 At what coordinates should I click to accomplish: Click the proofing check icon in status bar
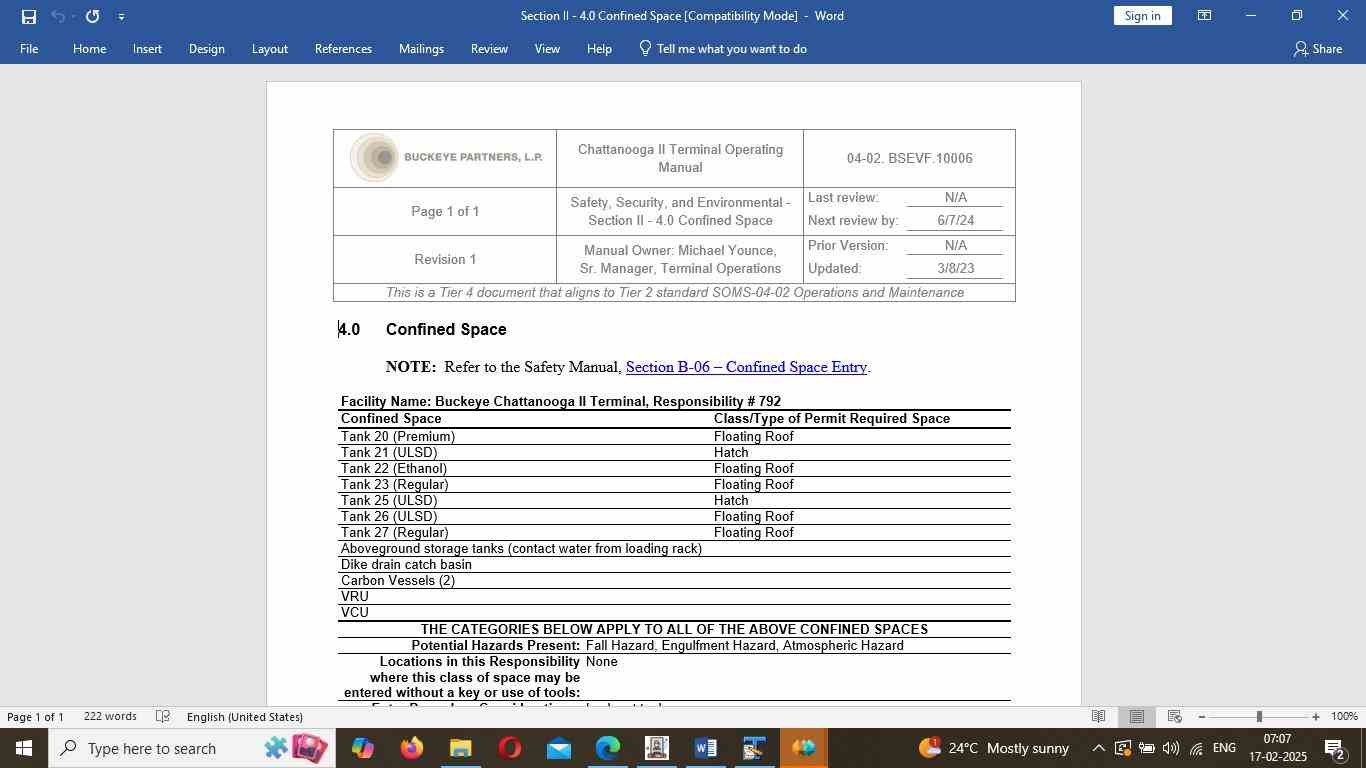tap(163, 717)
